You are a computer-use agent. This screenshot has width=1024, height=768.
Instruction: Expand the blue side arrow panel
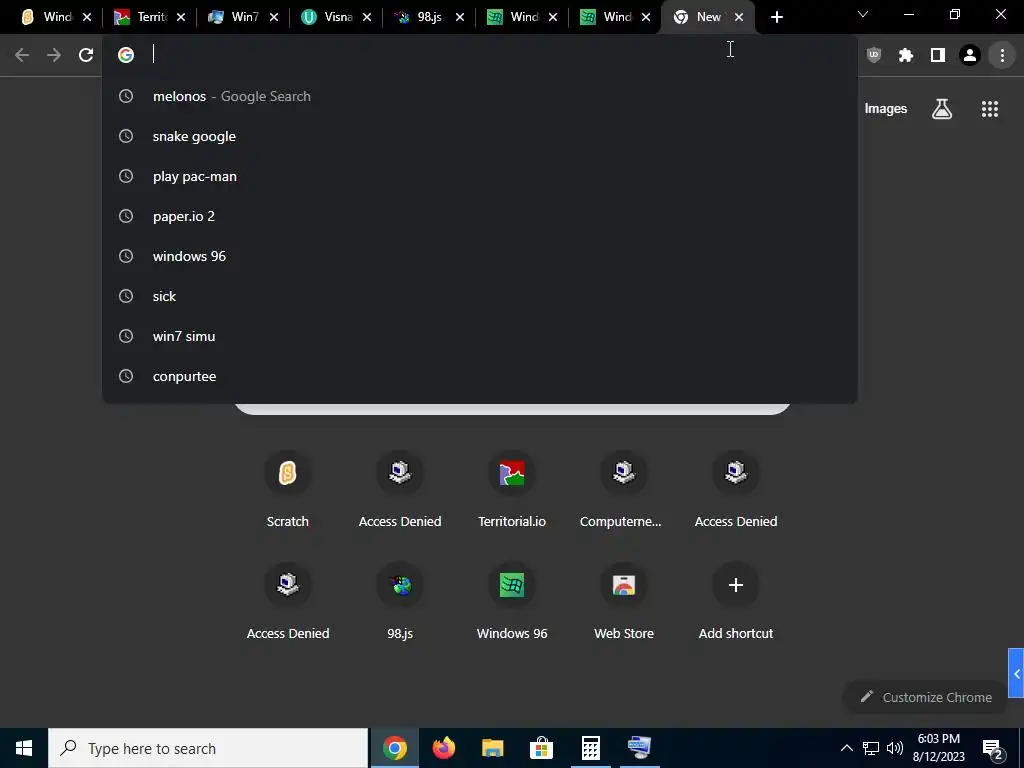point(1016,673)
